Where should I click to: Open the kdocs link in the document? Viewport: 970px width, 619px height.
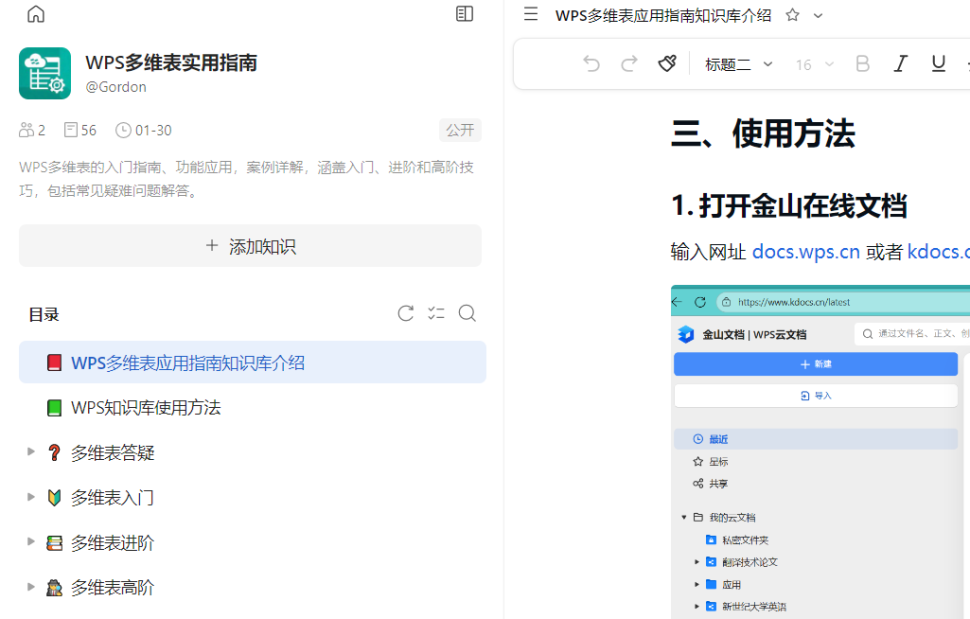[x=938, y=252]
